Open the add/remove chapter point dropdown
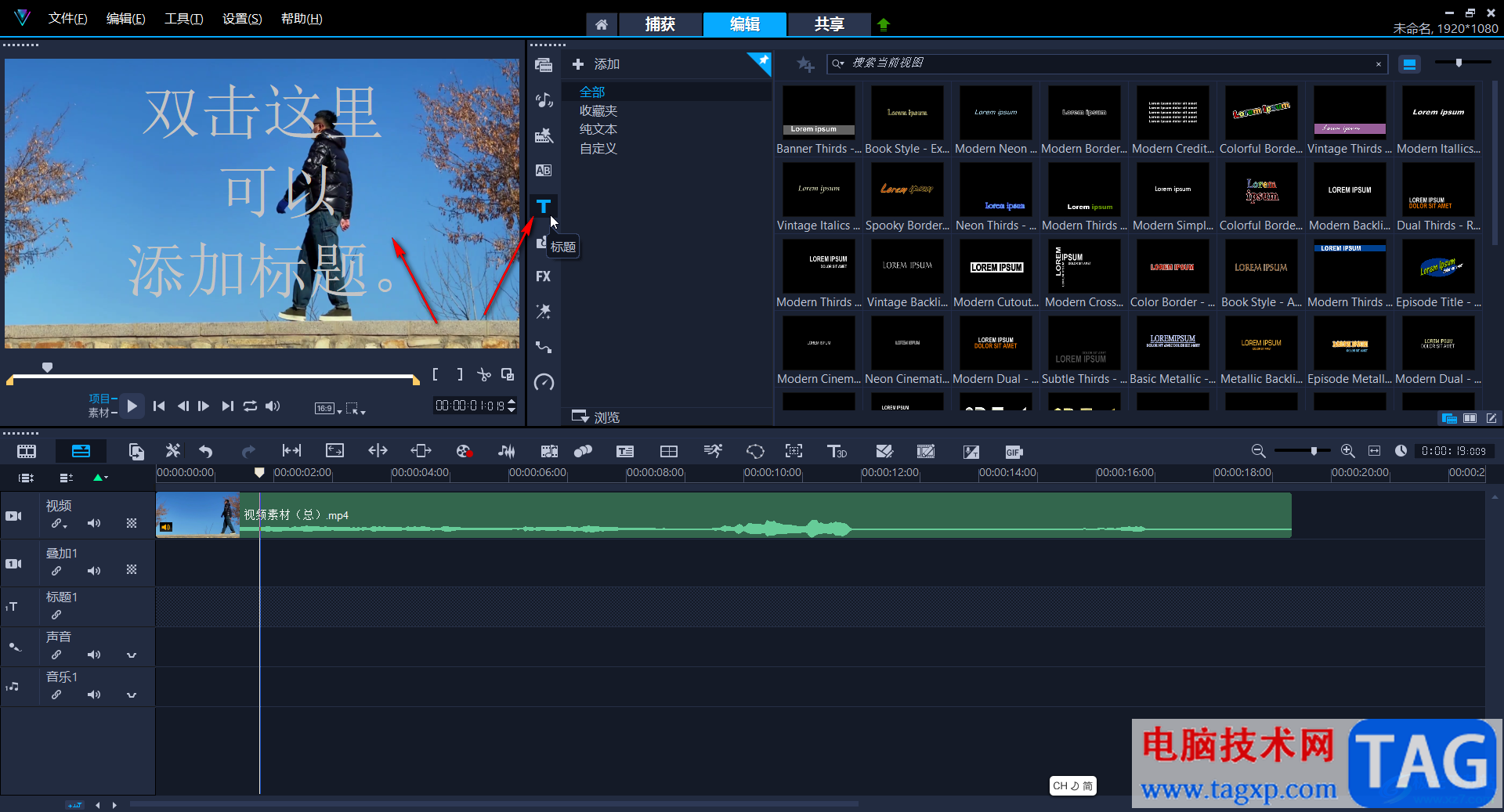The height and width of the screenshot is (812, 1504). click(100, 477)
